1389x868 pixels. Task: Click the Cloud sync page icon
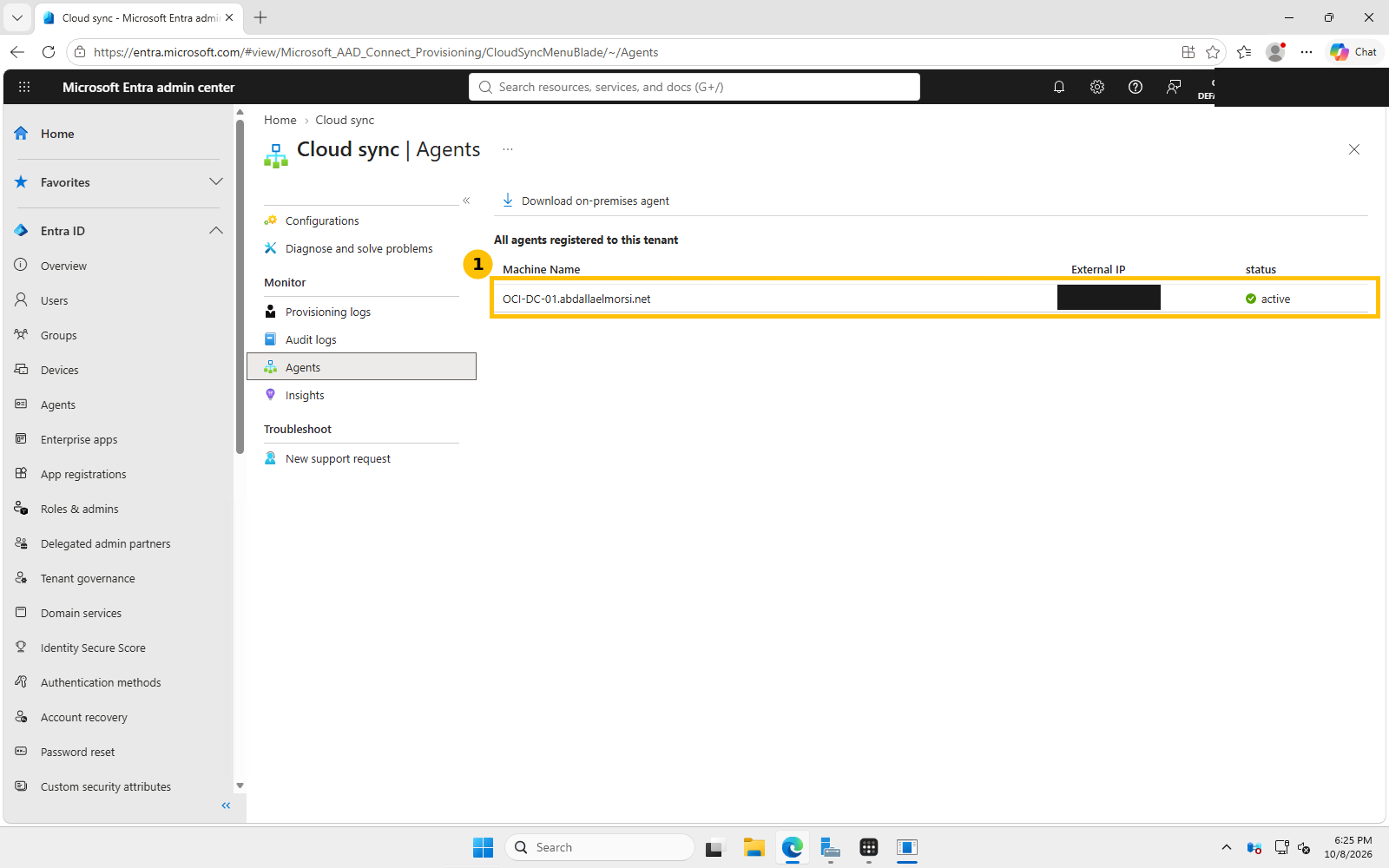coord(276,155)
